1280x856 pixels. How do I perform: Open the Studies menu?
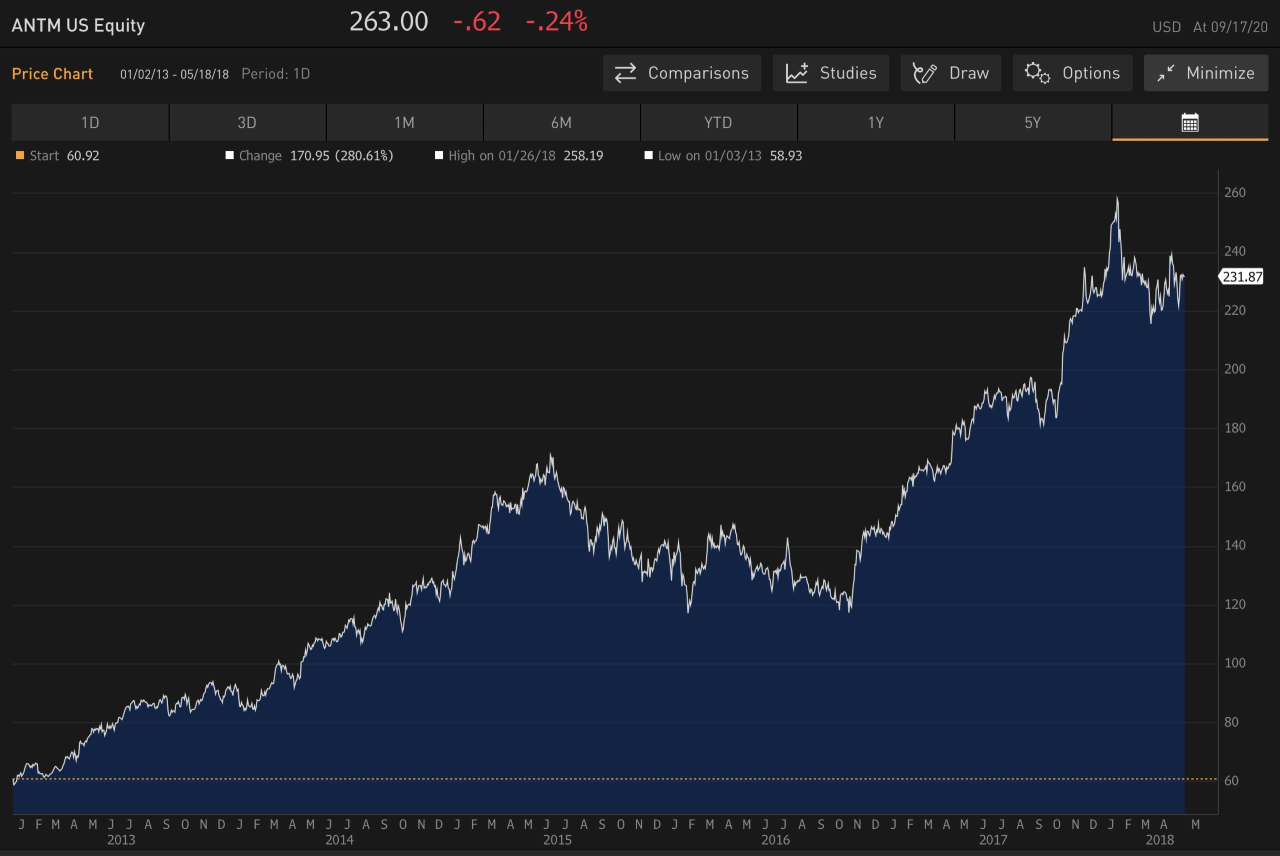point(831,73)
